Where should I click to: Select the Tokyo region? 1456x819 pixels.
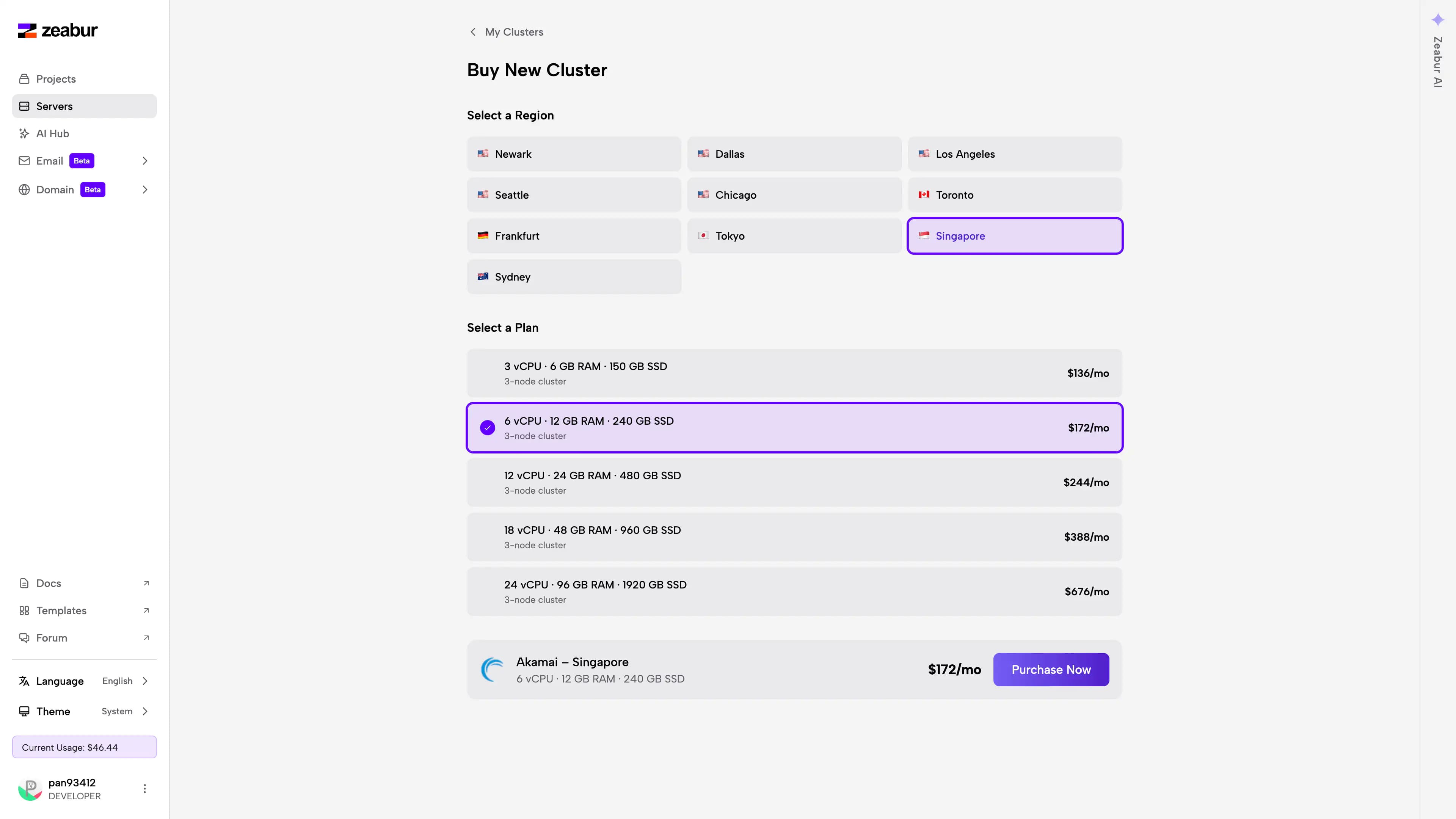click(x=794, y=236)
